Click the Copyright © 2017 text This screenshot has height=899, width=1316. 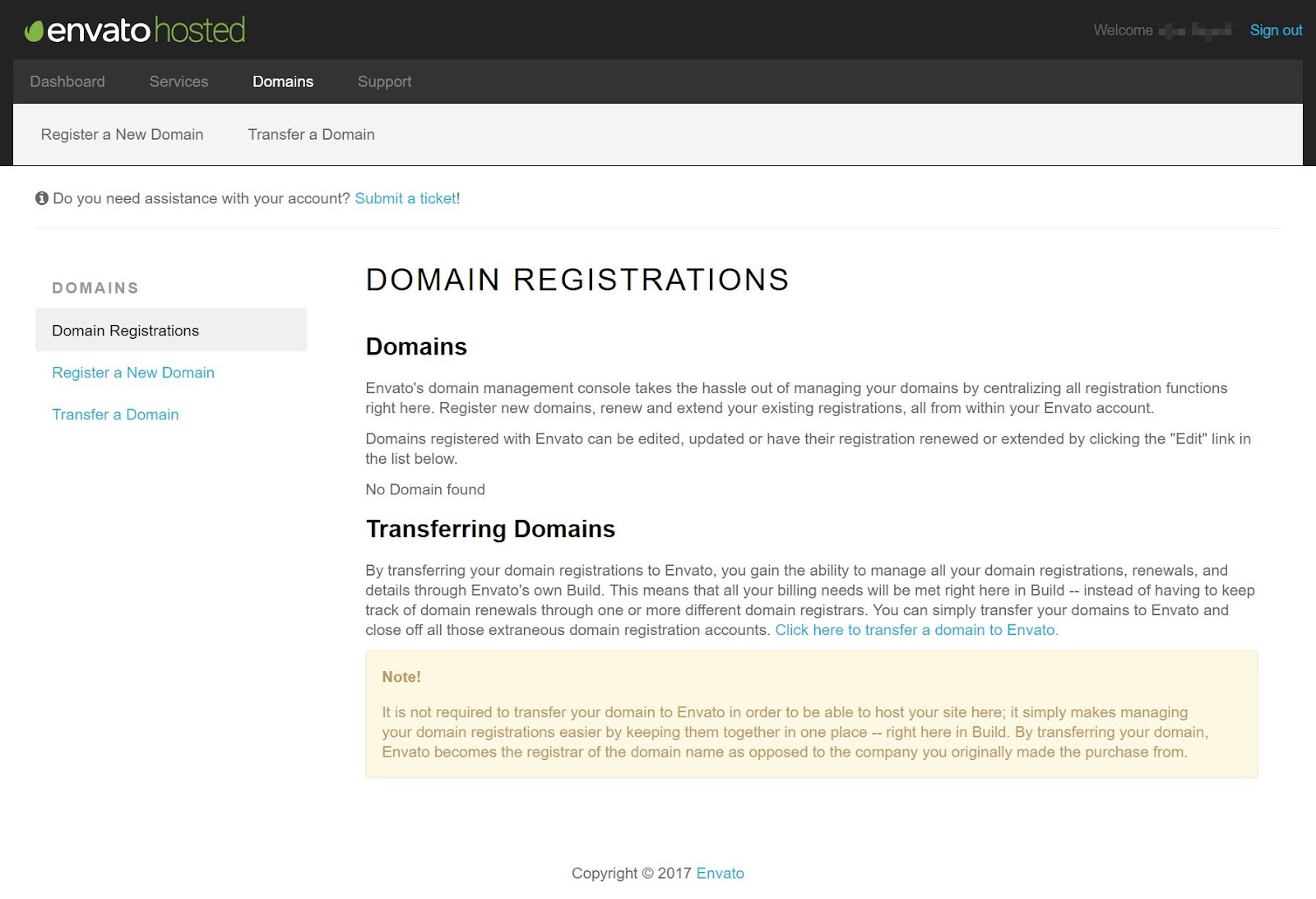coord(632,874)
